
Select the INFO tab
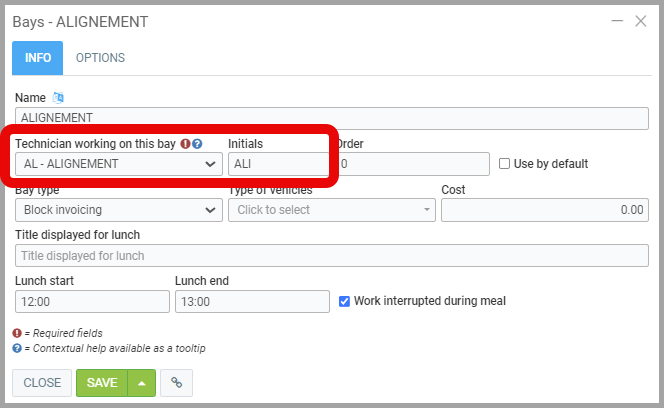(x=38, y=58)
